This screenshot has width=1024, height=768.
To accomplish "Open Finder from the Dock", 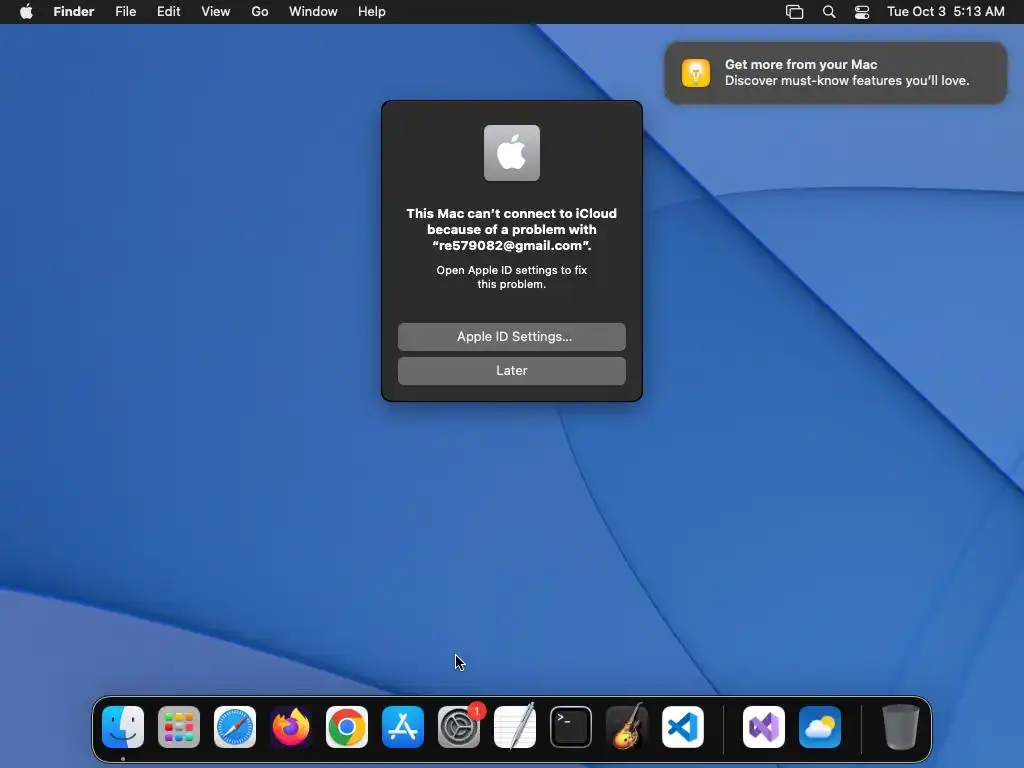I will [x=123, y=727].
